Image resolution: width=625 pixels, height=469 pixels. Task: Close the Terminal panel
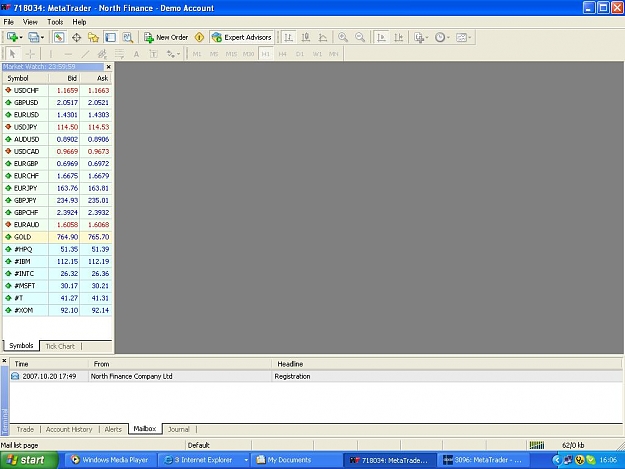[x=4, y=361]
